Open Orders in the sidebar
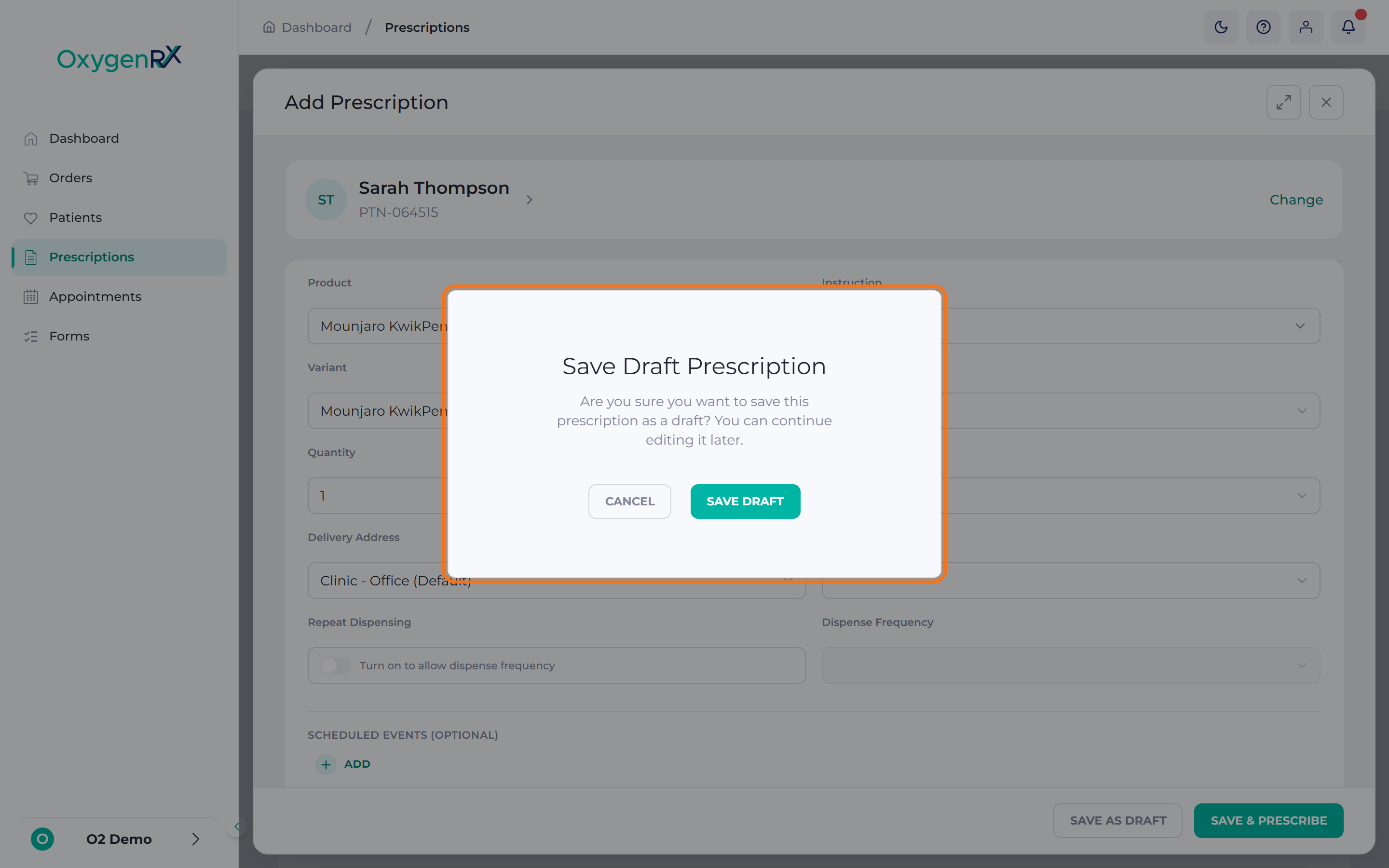 coord(119,178)
